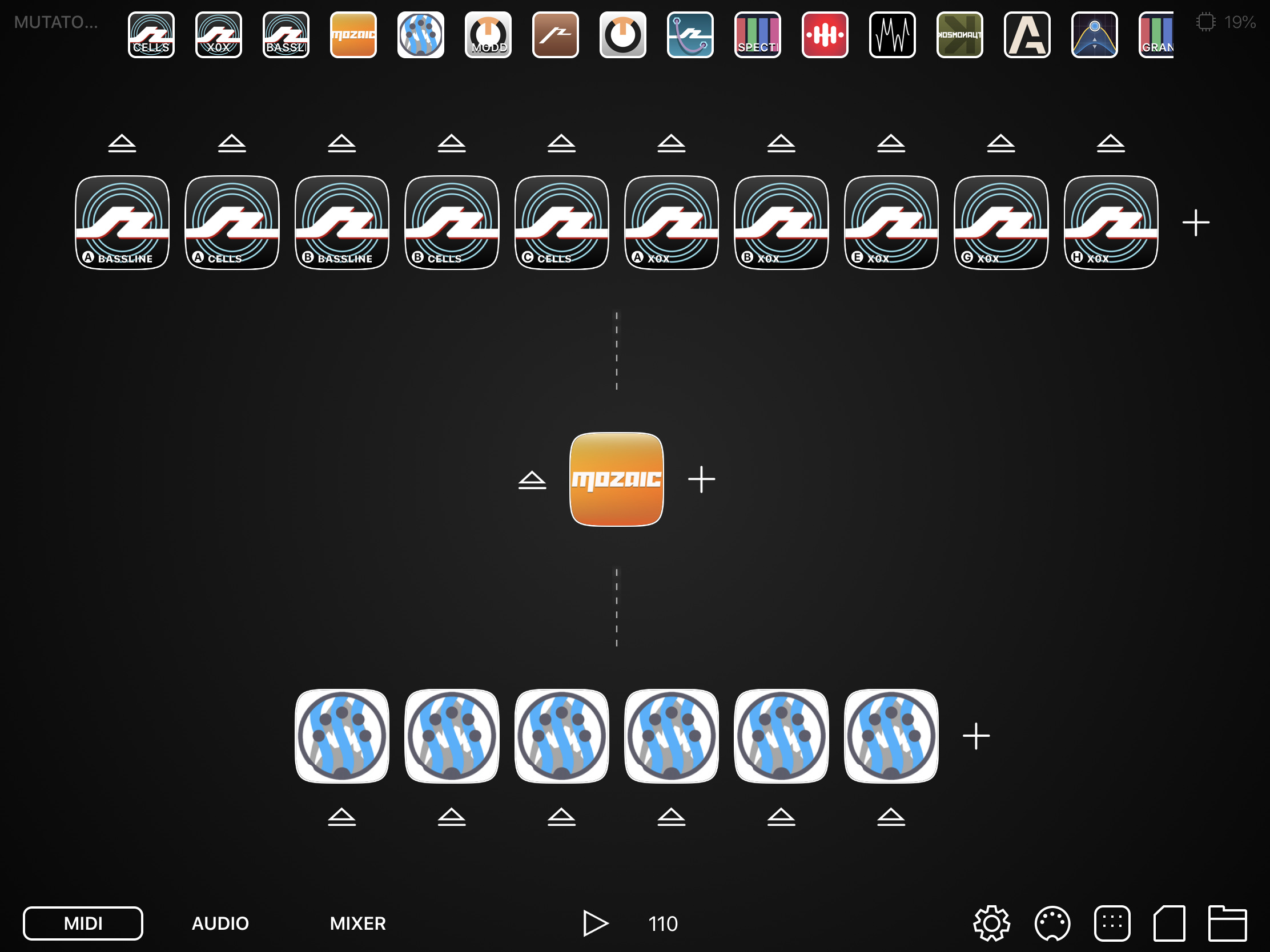Screen dimensions: 1270x952
Task: Open the XOX plugin in the top bar
Action: [x=219, y=35]
